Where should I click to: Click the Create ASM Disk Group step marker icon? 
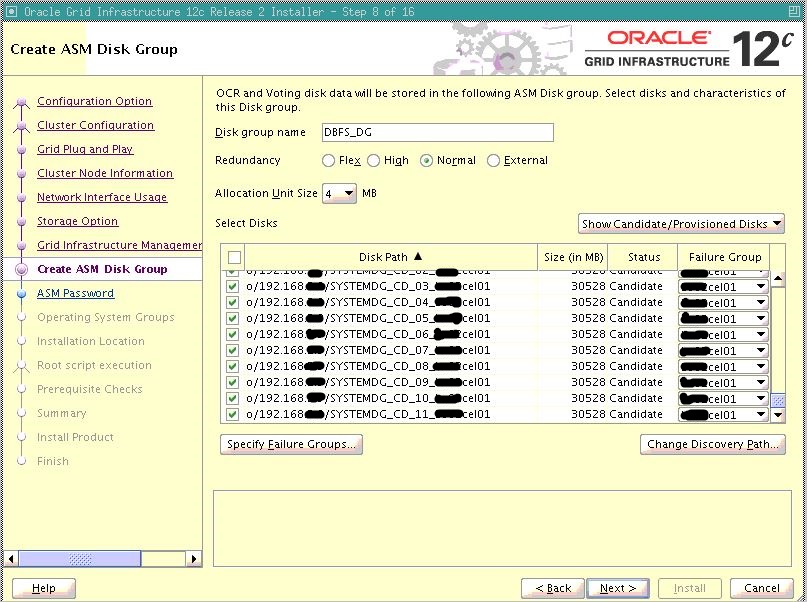click(21, 270)
